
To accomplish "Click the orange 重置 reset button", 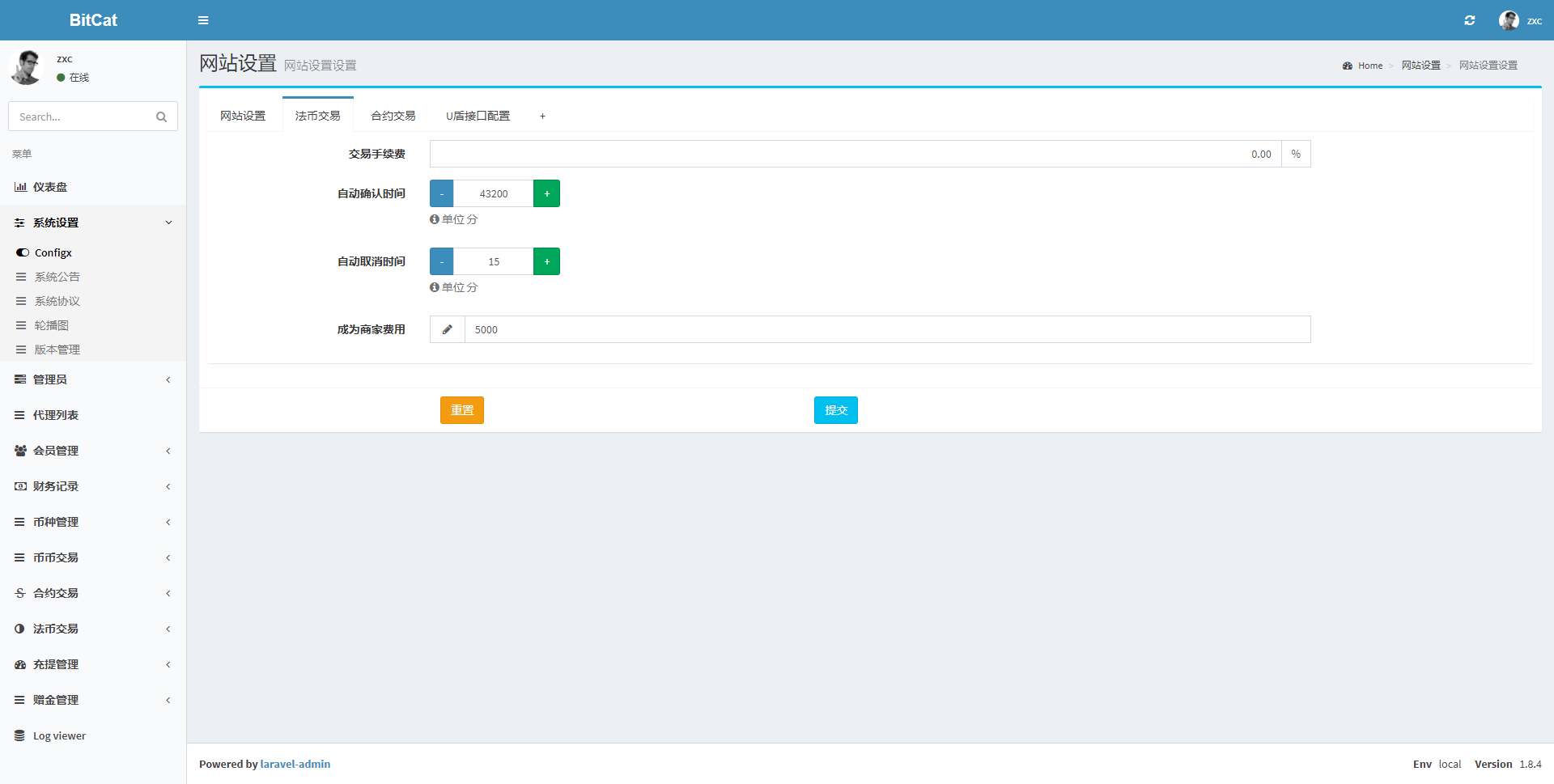I will (x=462, y=410).
